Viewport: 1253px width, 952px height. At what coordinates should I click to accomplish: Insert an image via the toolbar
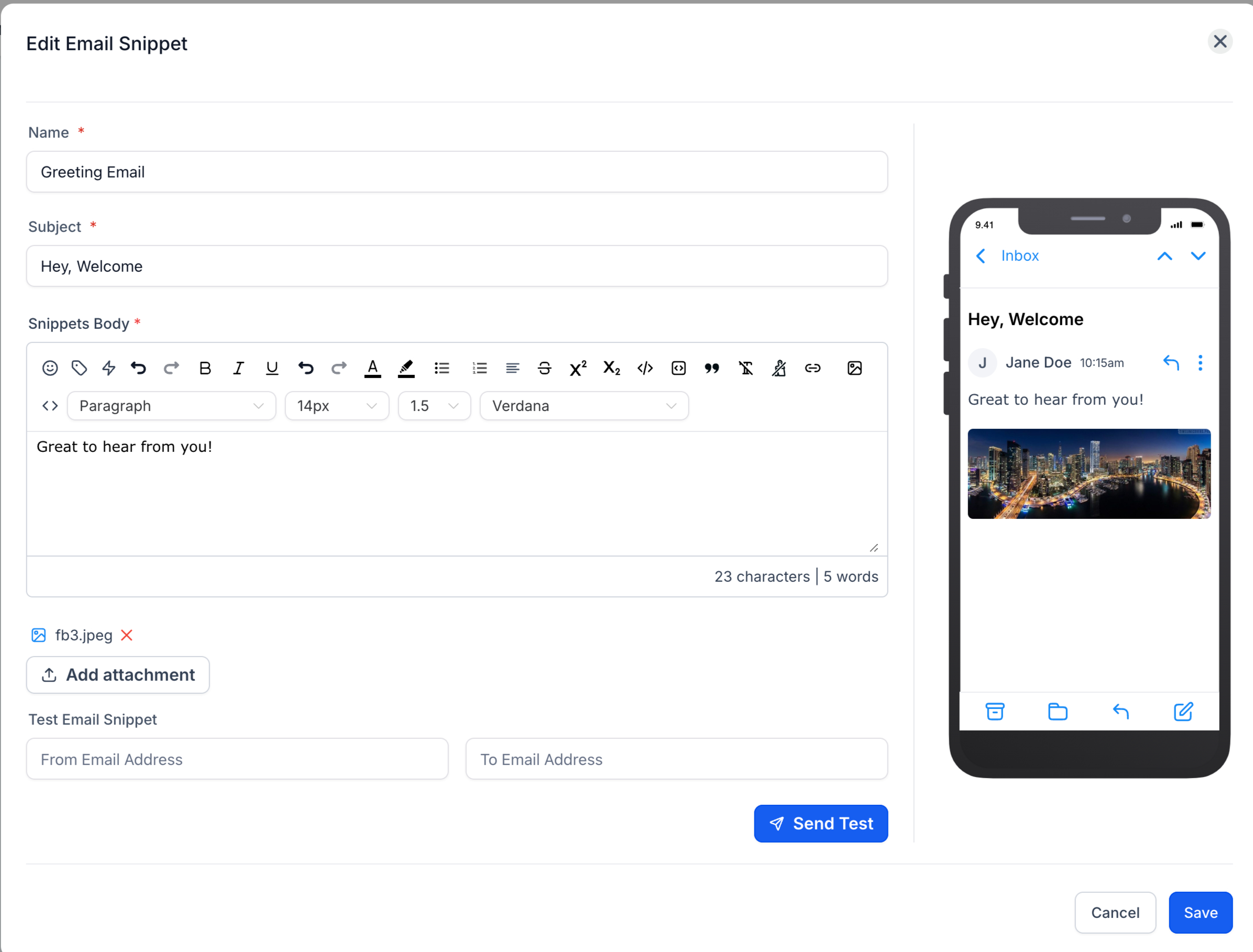point(854,368)
